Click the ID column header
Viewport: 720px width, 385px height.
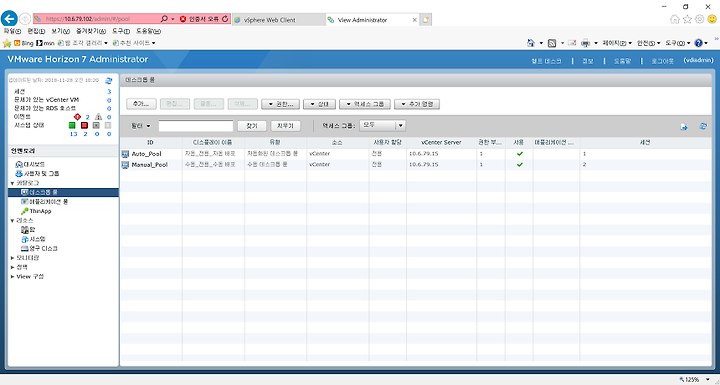[x=151, y=143]
